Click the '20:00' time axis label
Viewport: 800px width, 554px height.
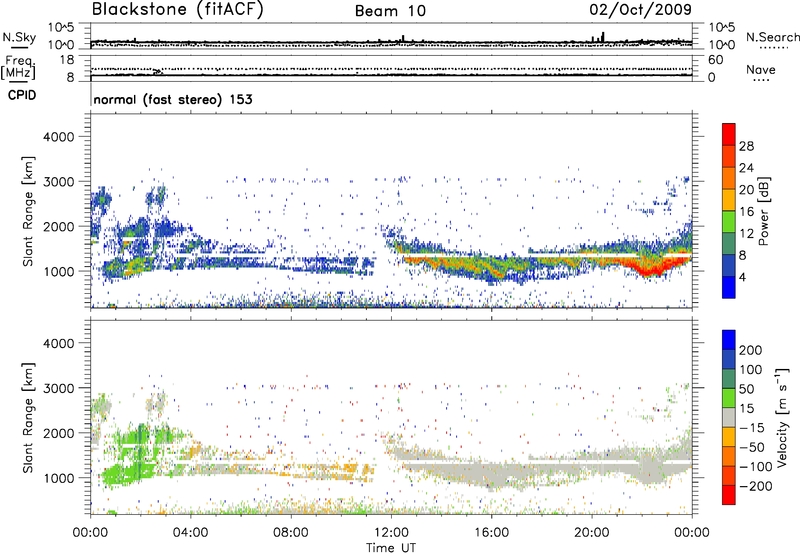pyautogui.click(x=592, y=533)
